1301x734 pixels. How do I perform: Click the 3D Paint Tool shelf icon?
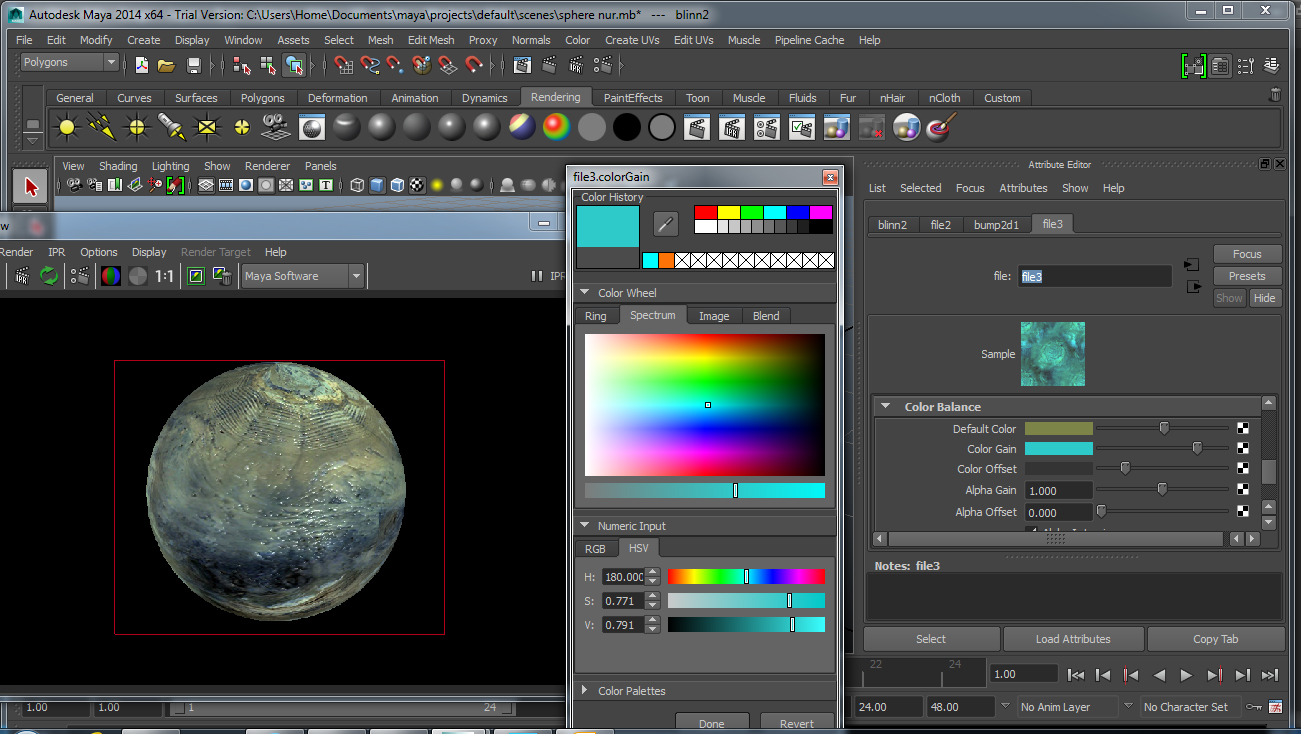940,127
